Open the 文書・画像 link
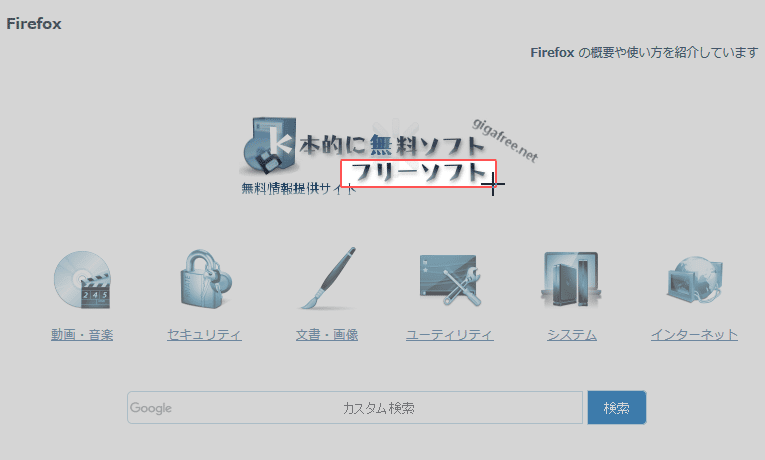This screenshot has width=765, height=460. point(327,335)
